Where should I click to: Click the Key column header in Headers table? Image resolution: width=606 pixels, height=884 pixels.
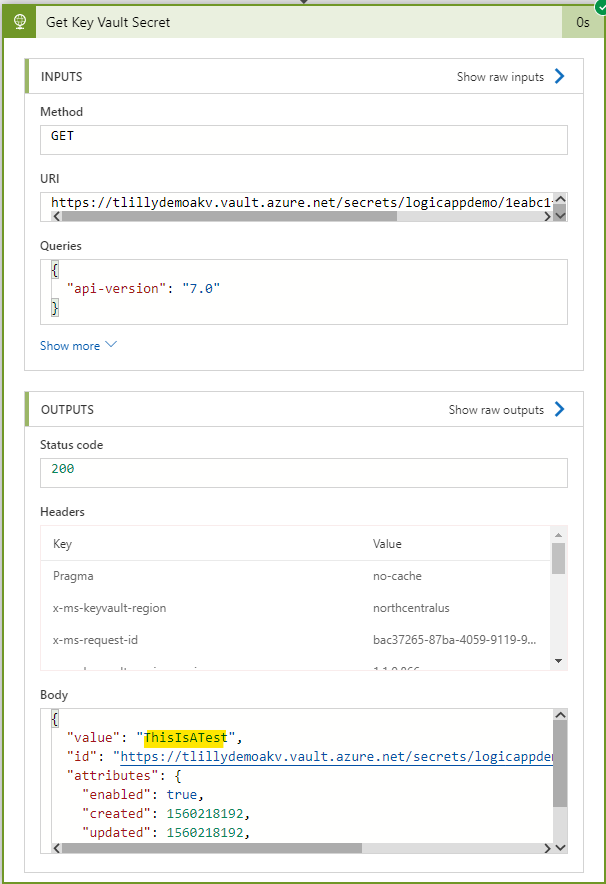point(62,544)
